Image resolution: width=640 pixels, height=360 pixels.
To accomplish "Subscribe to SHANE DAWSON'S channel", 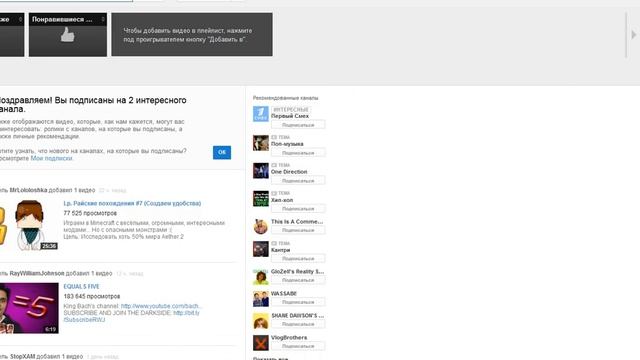I will click(298, 324).
